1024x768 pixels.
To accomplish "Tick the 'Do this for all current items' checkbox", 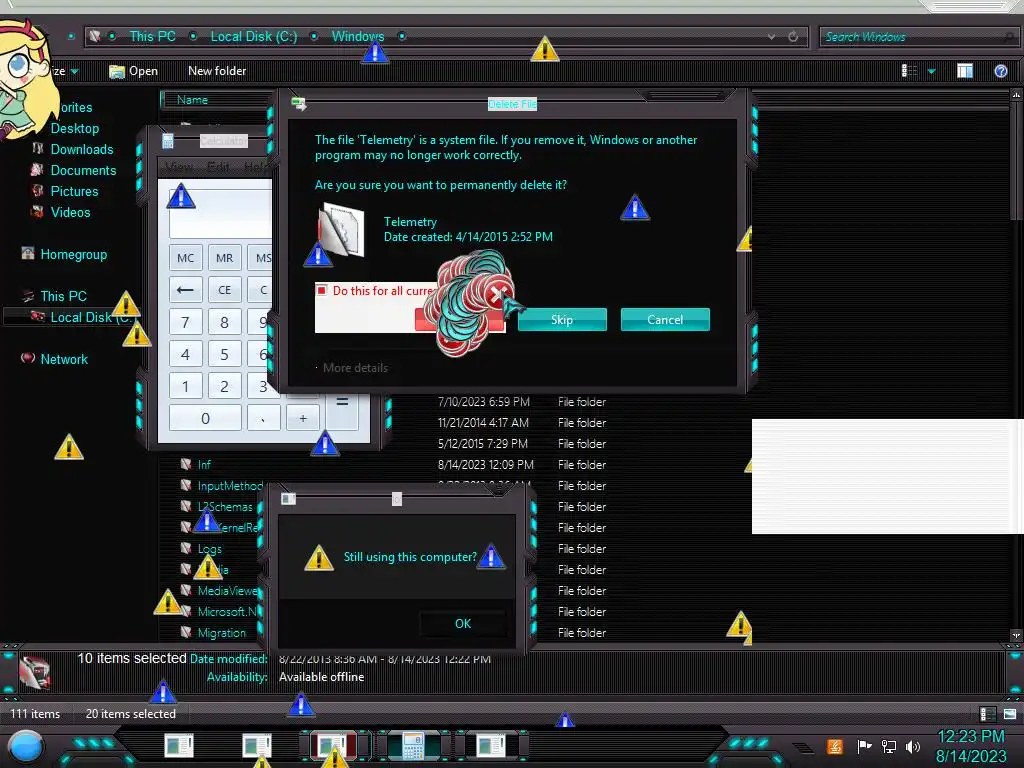I will click(x=322, y=290).
